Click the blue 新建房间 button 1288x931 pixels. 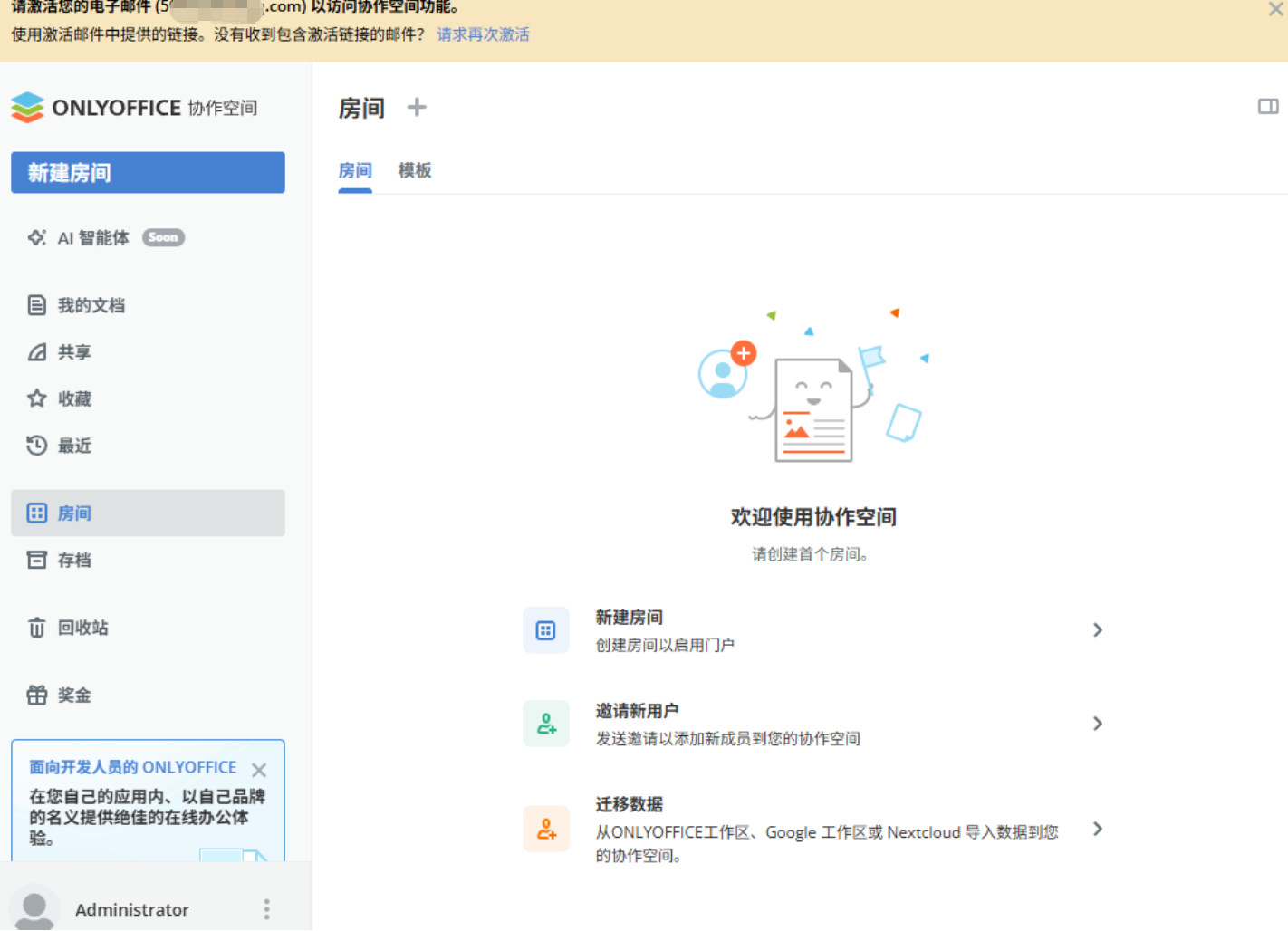pos(148,173)
